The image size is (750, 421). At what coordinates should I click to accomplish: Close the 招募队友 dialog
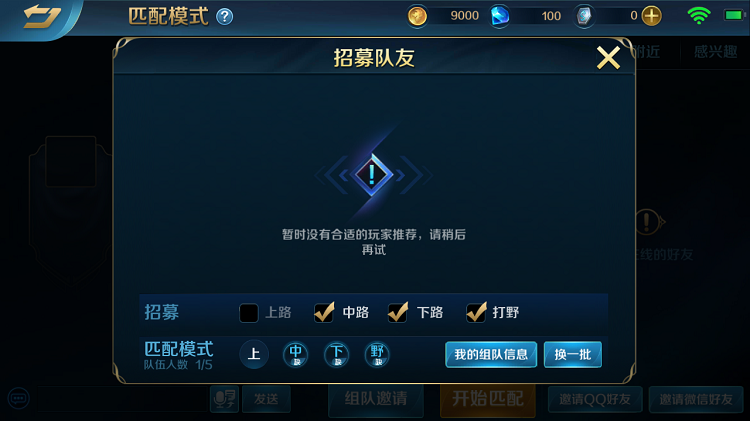[608, 58]
